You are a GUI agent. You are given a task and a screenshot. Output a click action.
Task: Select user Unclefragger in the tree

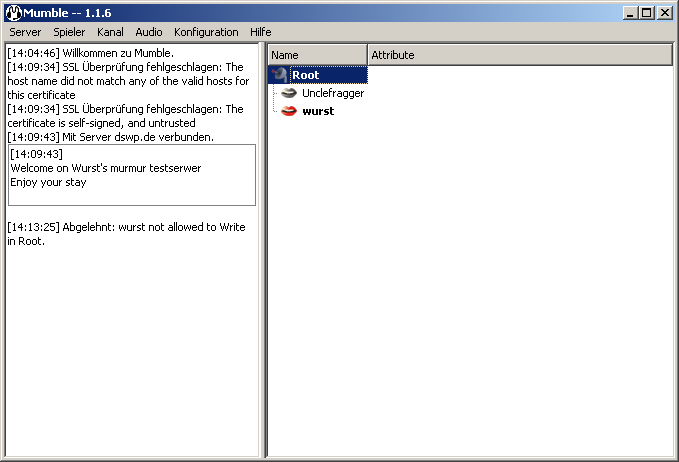pos(333,93)
